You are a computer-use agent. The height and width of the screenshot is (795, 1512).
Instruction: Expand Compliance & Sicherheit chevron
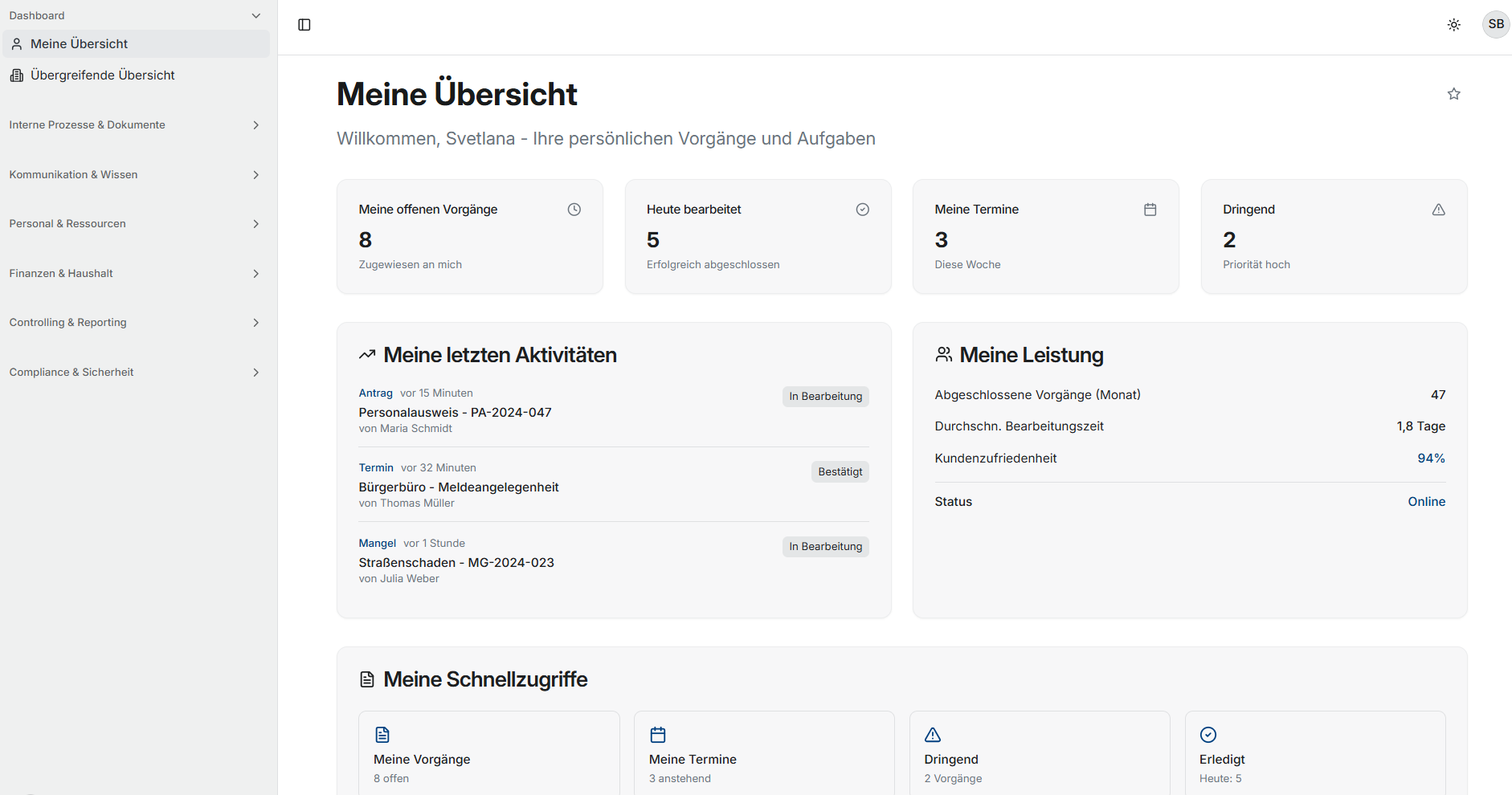coord(256,373)
